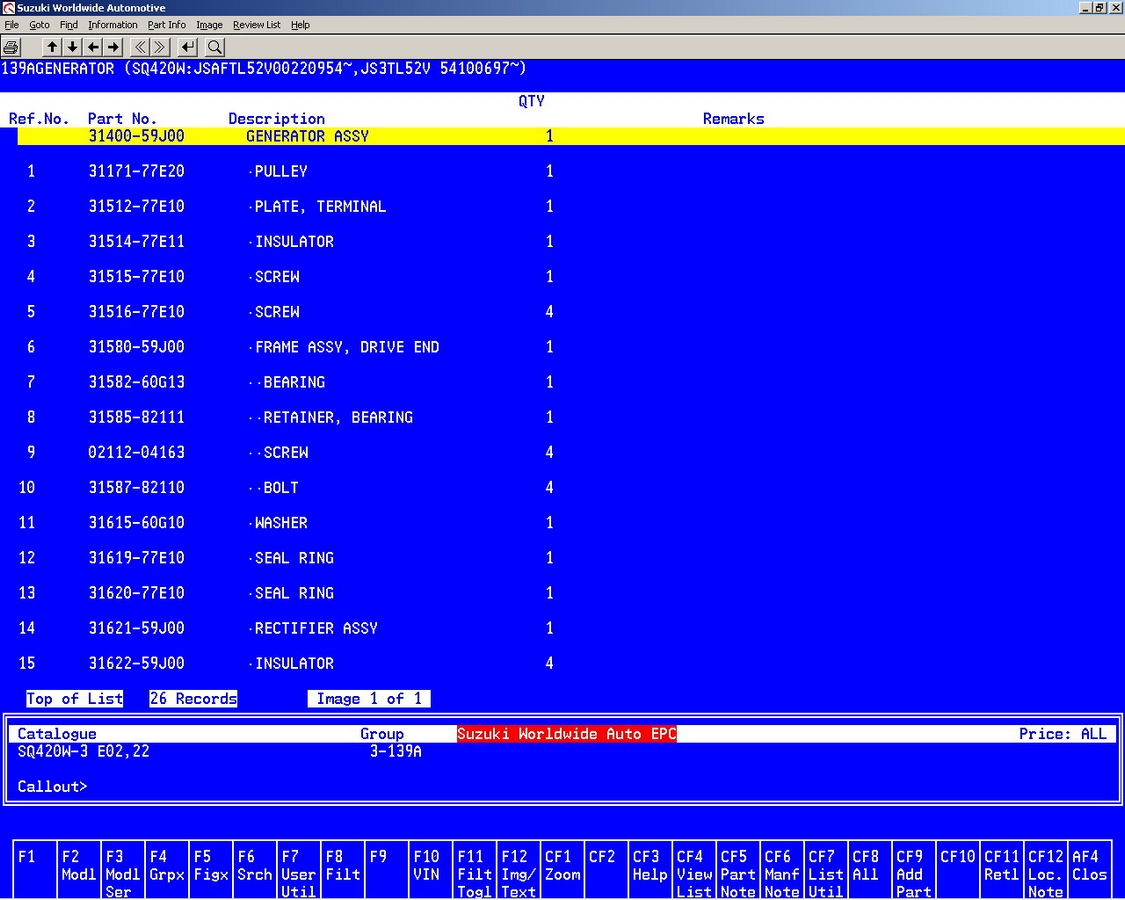The height and width of the screenshot is (900, 1125).
Task: Click the F5 Figx function button
Action: [211, 869]
